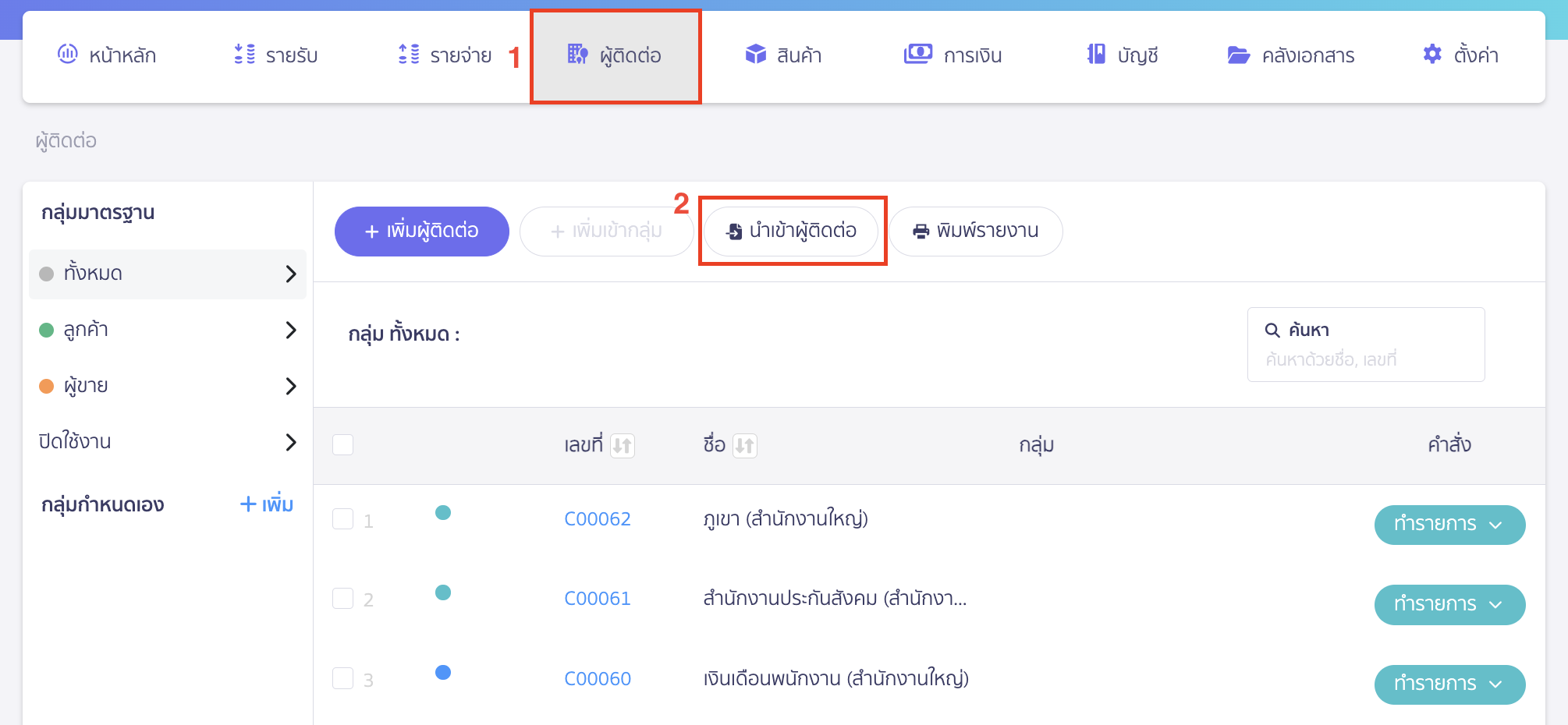Select the ผู้ติดต่อ contacts tab

pos(615,55)
